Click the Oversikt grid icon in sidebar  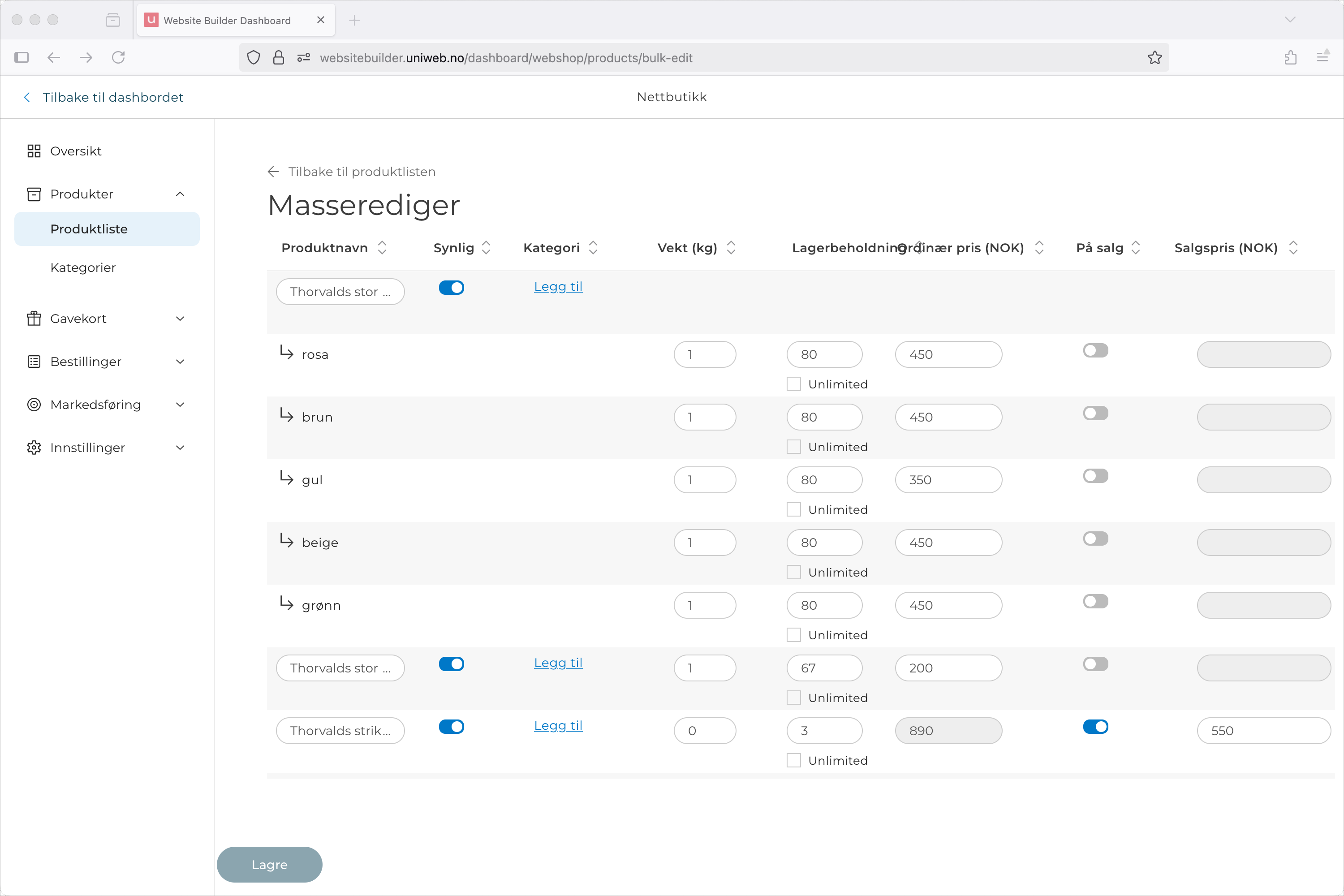click(x=34, y=151)
